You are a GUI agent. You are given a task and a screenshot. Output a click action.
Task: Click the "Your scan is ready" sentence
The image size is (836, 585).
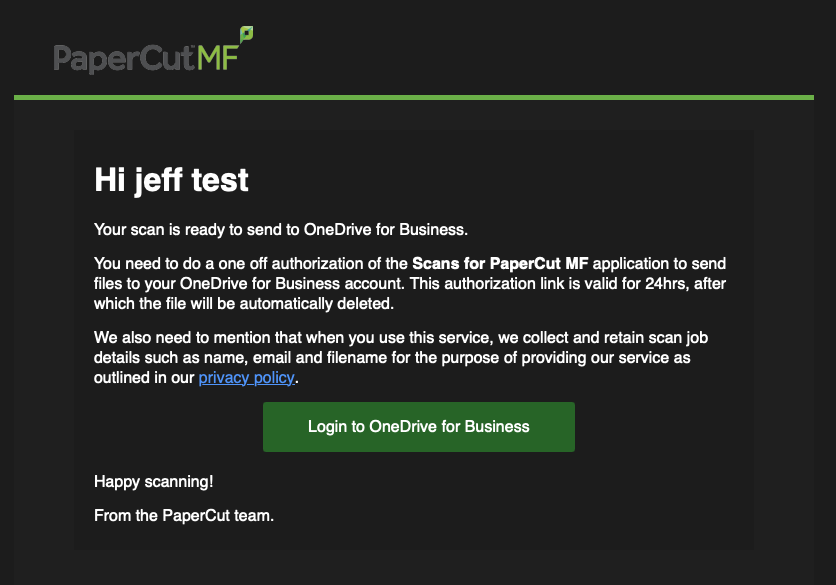tap(280, 229)
